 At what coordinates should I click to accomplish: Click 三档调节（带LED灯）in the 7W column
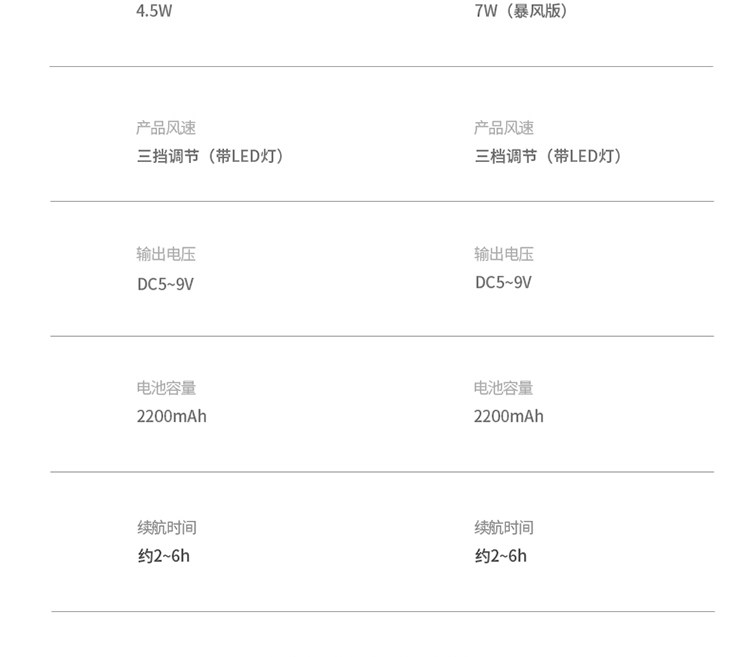549,156
